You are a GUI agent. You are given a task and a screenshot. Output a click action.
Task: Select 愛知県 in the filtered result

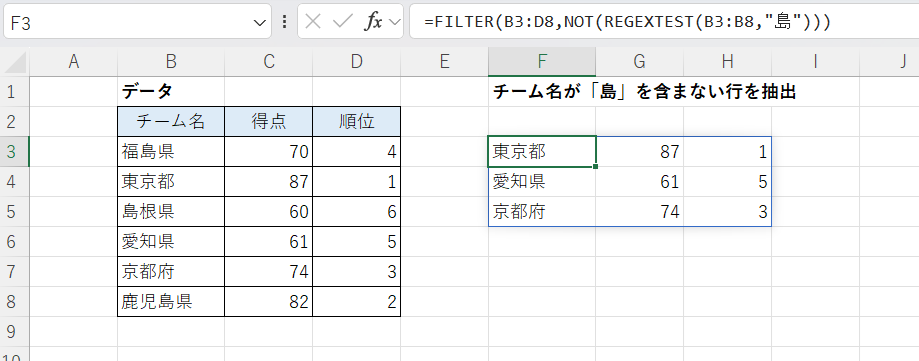[542, 181]
